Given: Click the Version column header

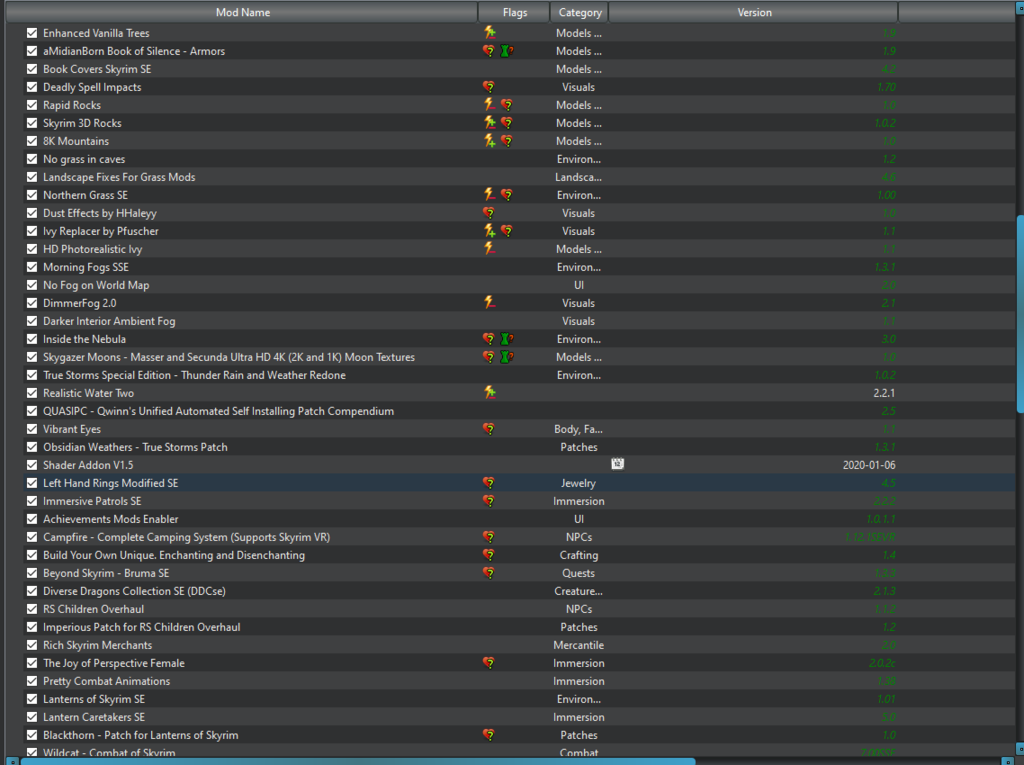Looking at the screenshot, I should pyautogui.click(x=754, y=13).
